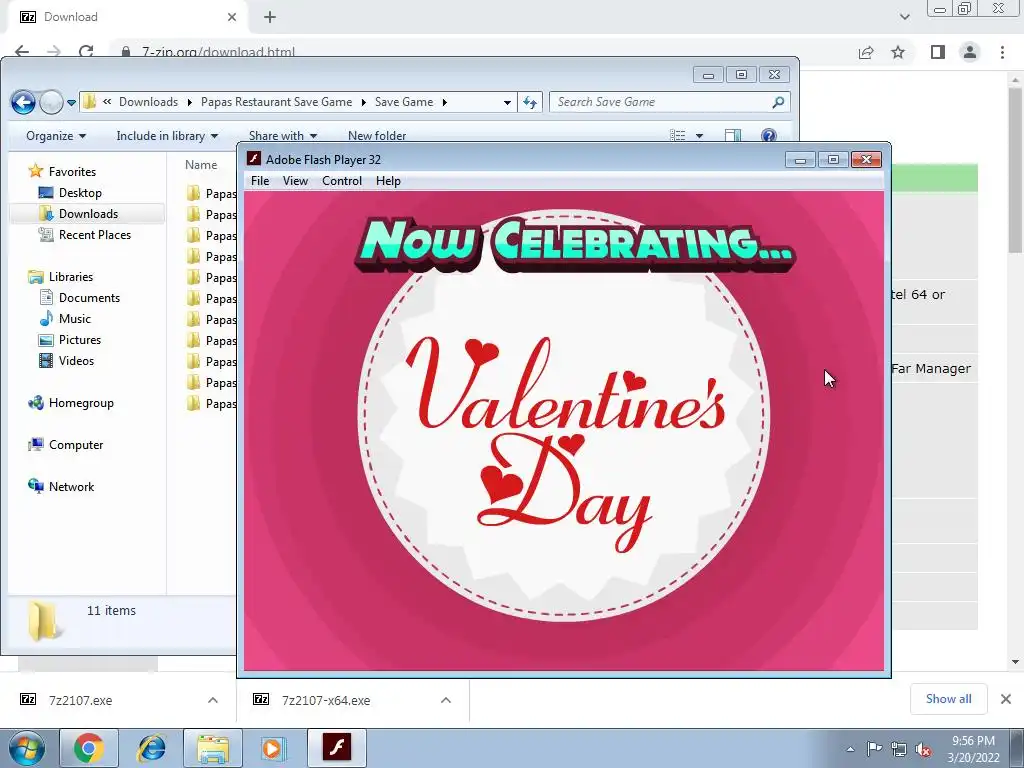
Task: Expand the arrow after Save Game breadcrumb
Action: pos(445,102)
